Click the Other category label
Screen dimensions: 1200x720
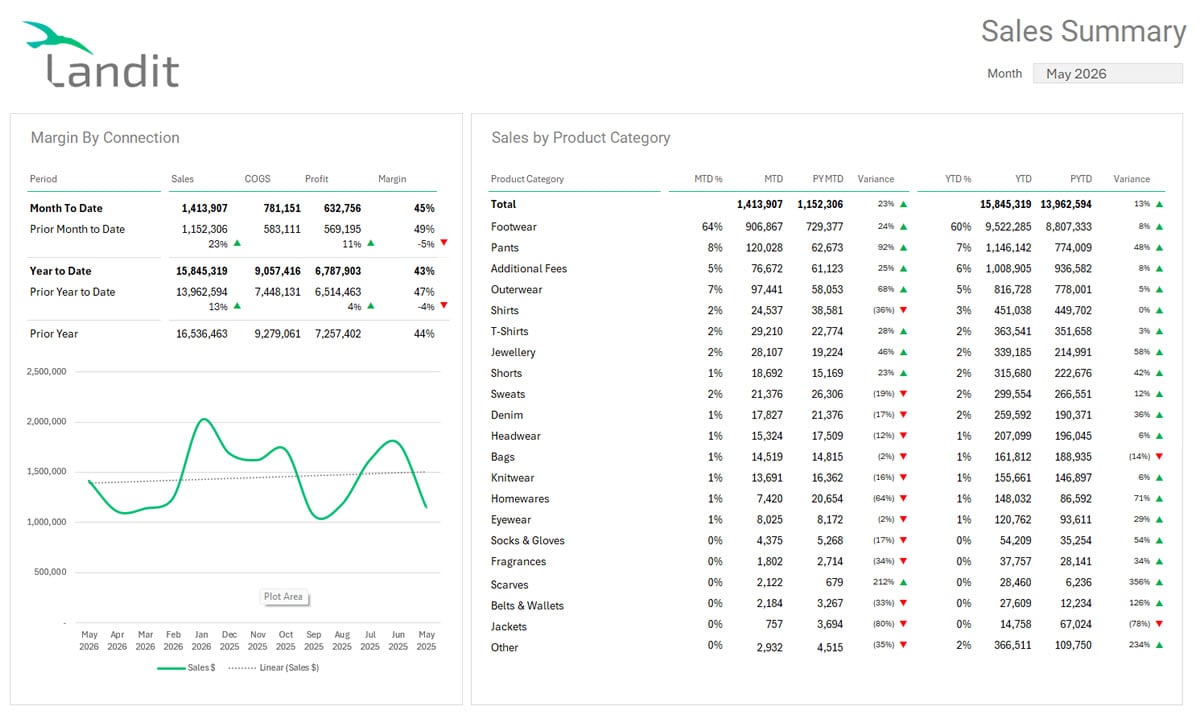pyautogui.click(x=504, y=649)
